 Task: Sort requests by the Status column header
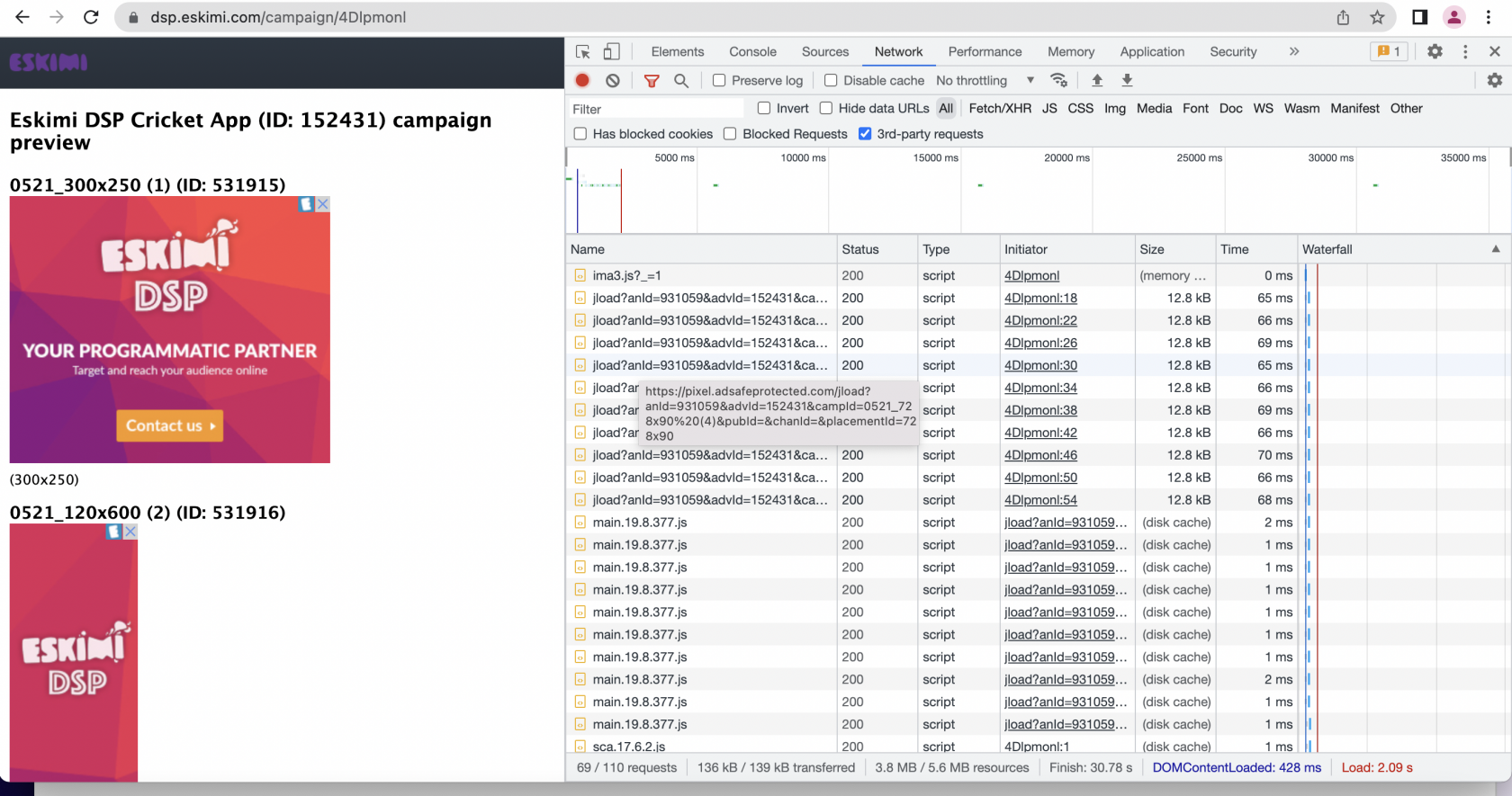tap(877, 249)
